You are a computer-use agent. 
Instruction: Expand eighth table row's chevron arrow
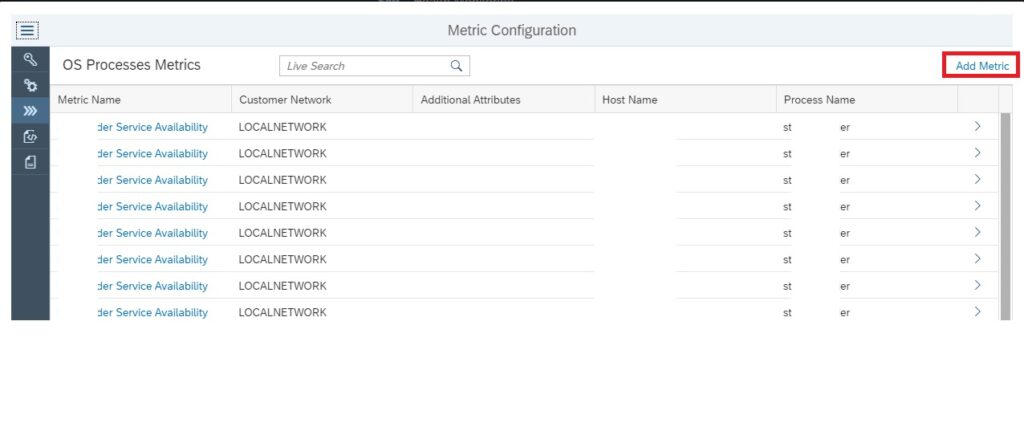[978, 311]
